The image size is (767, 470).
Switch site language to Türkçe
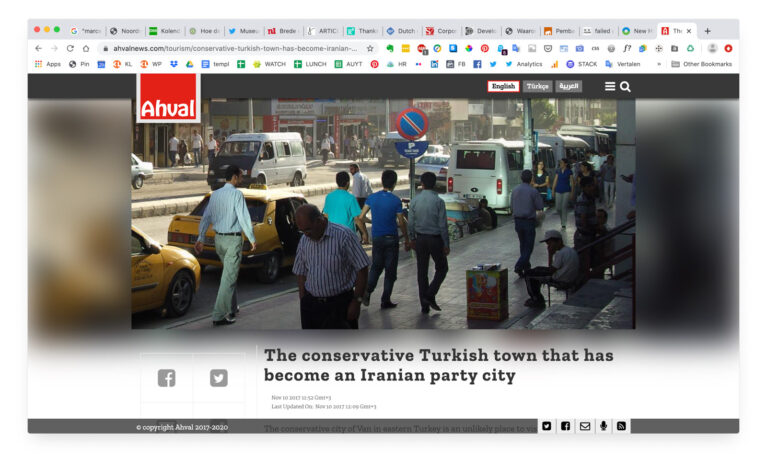(537, 87)
